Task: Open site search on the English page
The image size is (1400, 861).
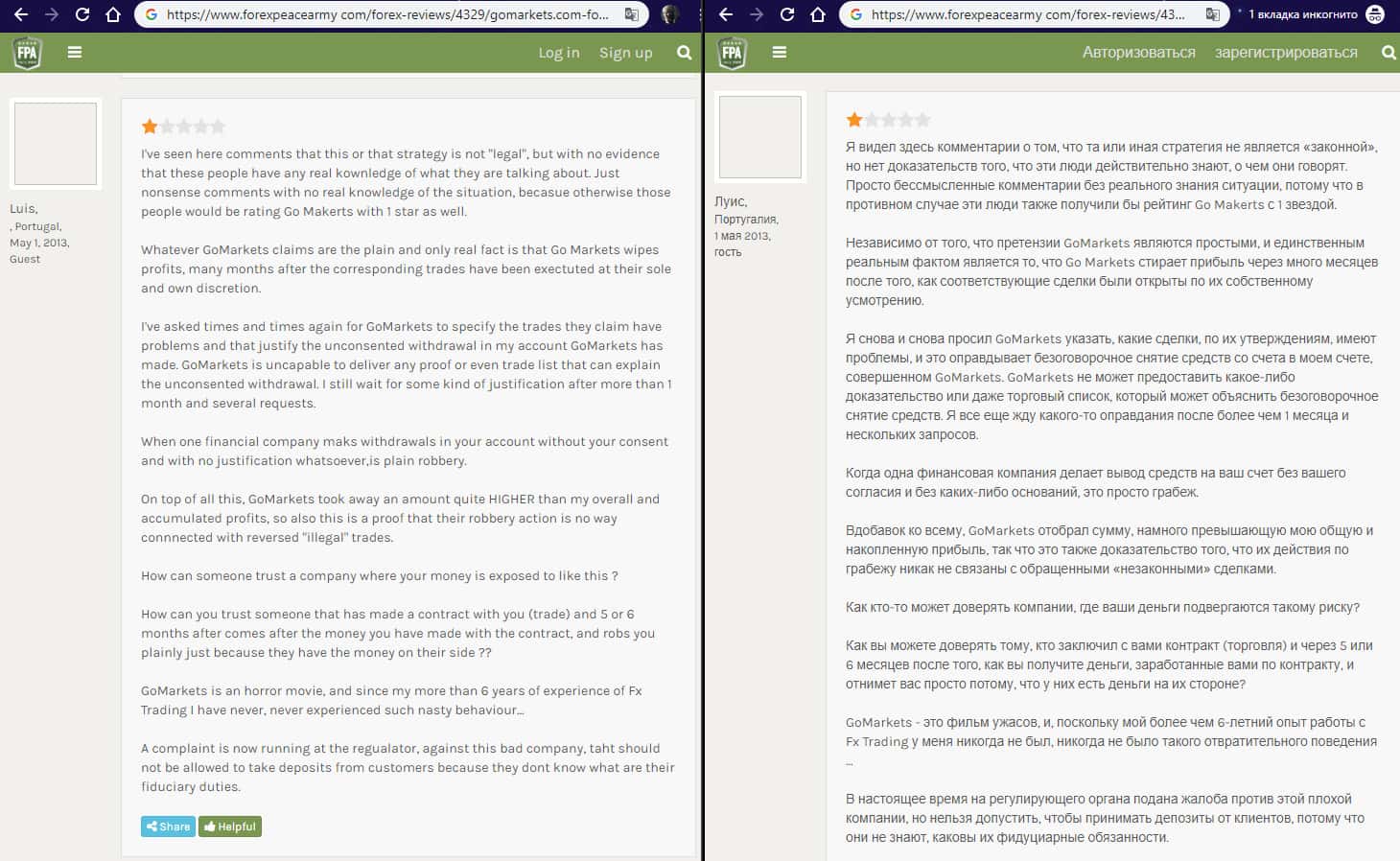Action: coord(684,53)
